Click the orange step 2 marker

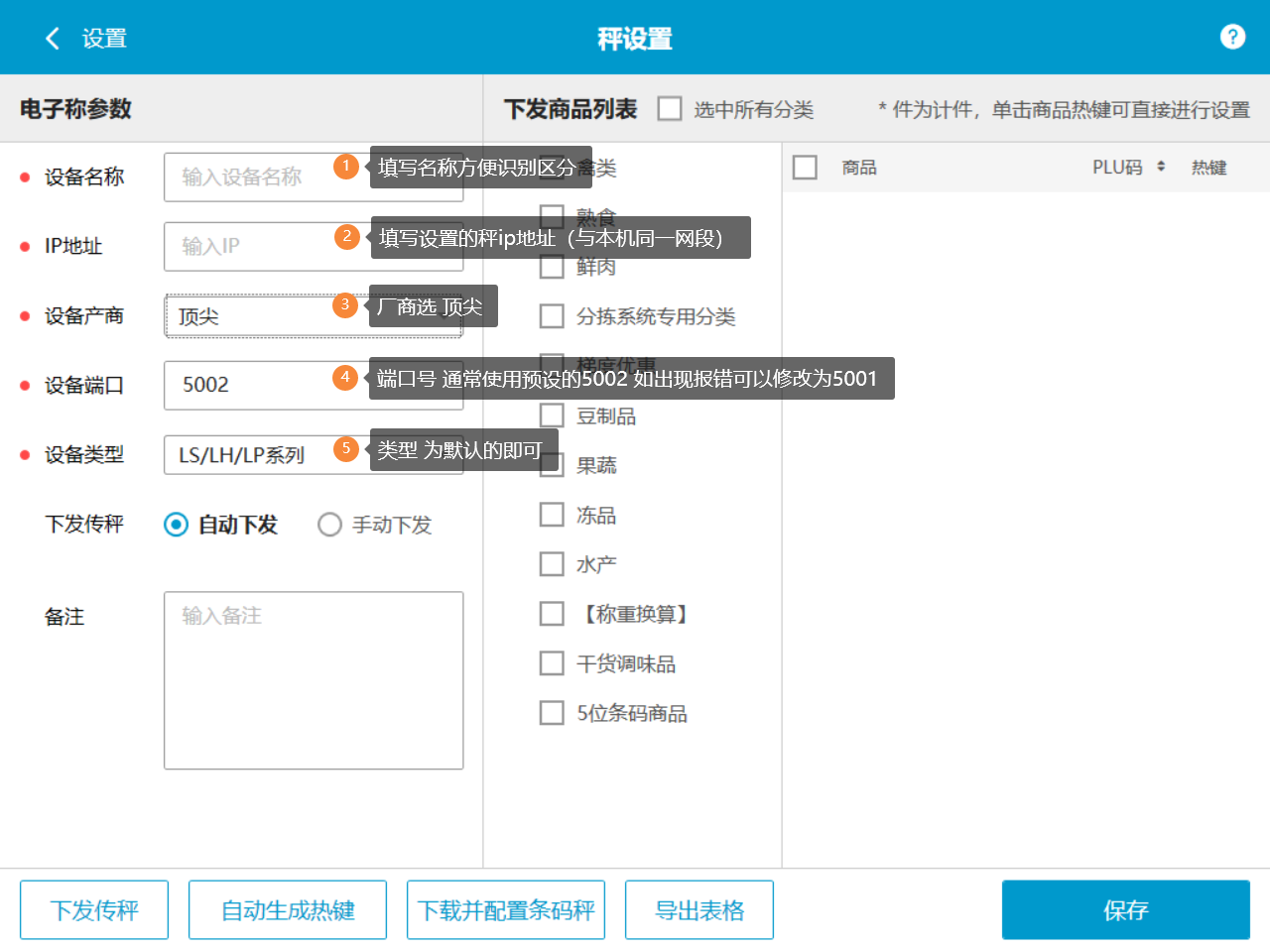[346, 236]
